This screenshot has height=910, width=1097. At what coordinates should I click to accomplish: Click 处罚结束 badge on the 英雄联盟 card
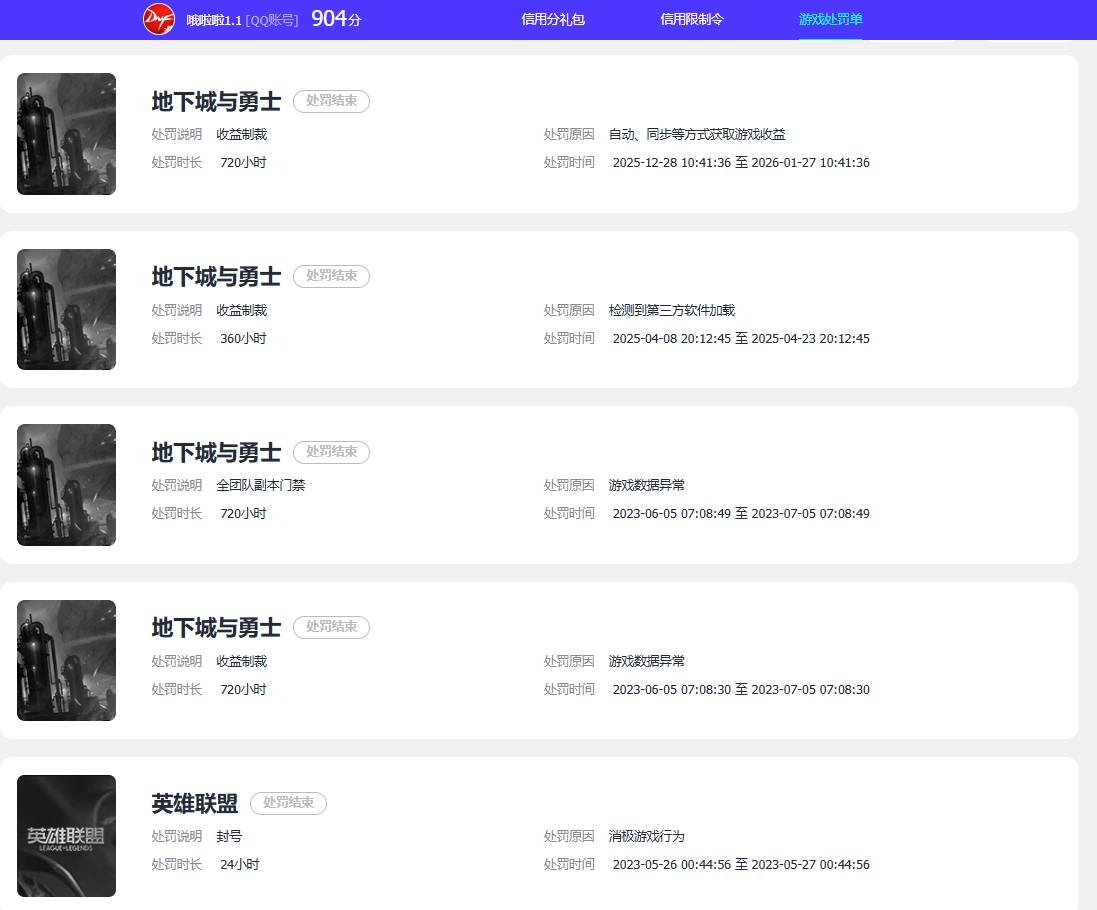(x=288, y=803)
